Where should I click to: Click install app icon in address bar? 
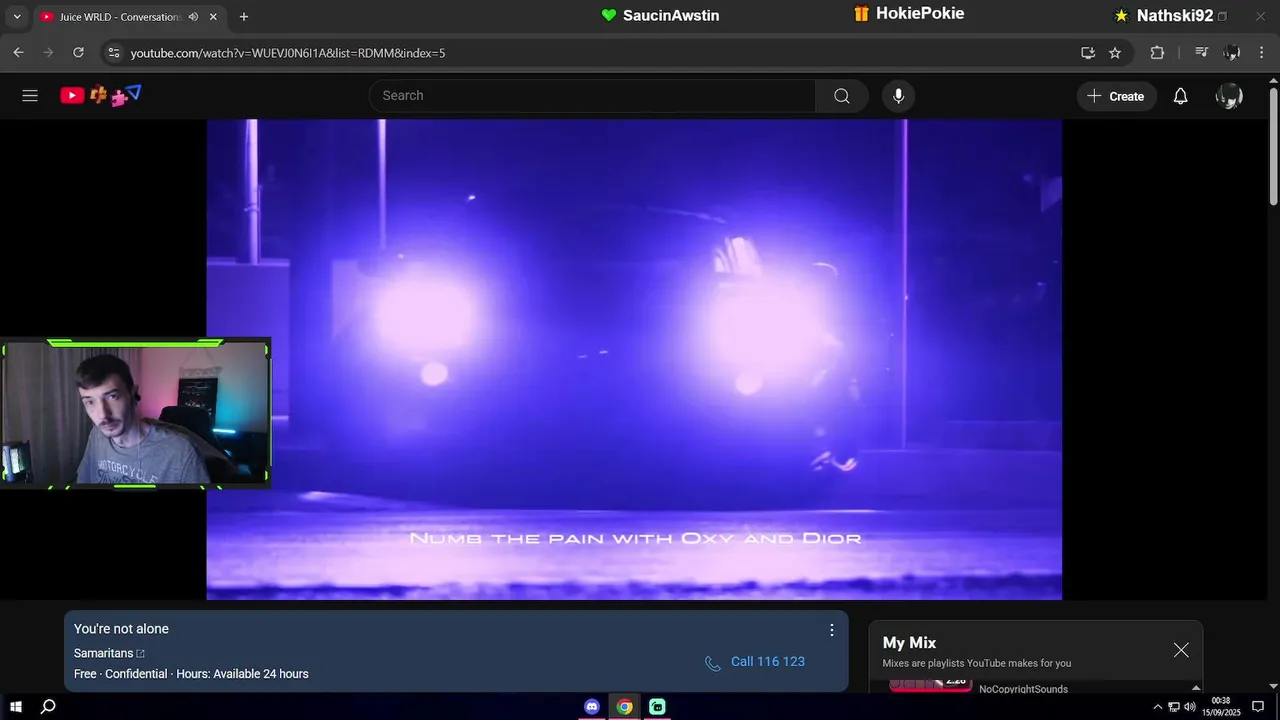[1088, 53]
